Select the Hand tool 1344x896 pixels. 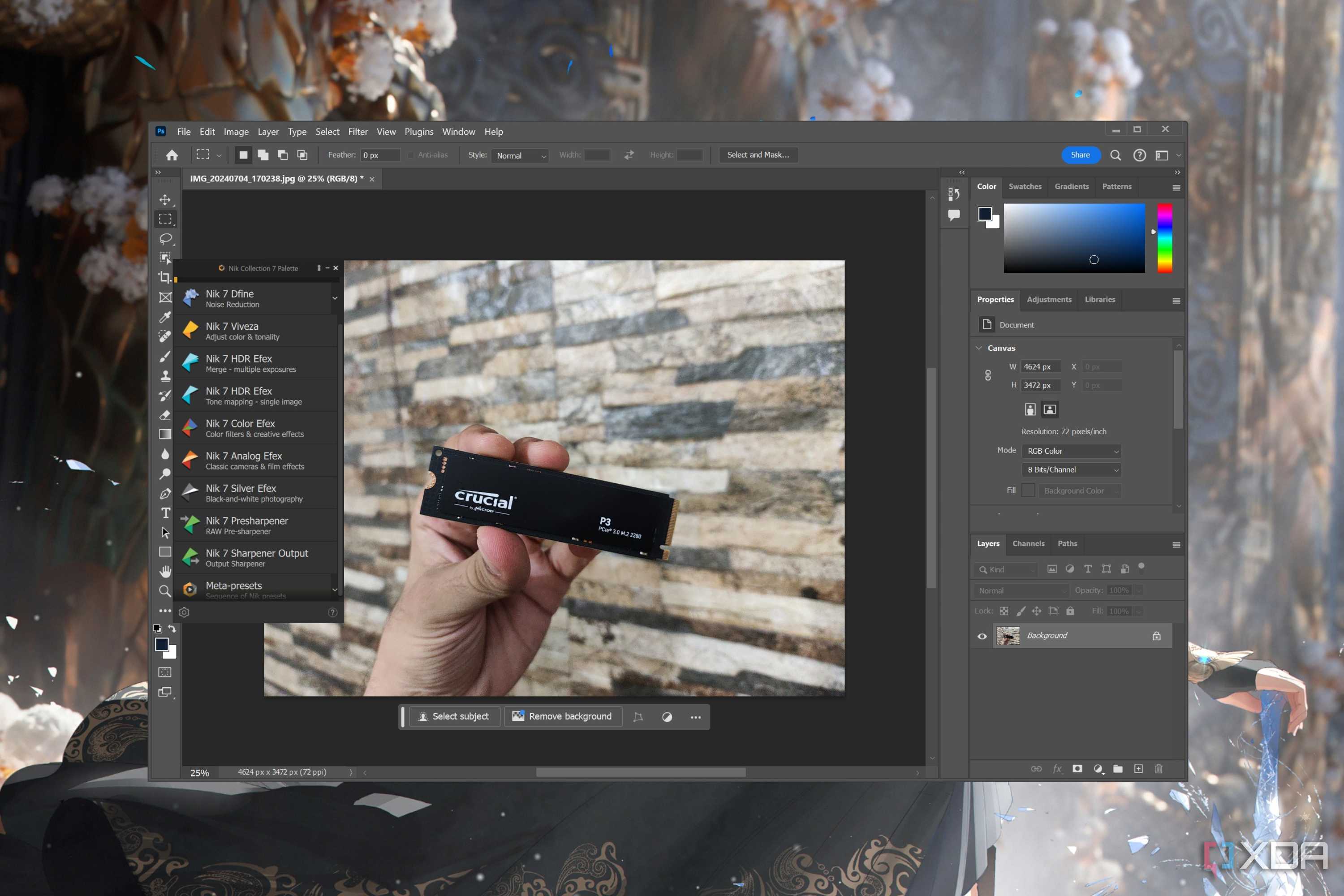click(x=165, y=572)
